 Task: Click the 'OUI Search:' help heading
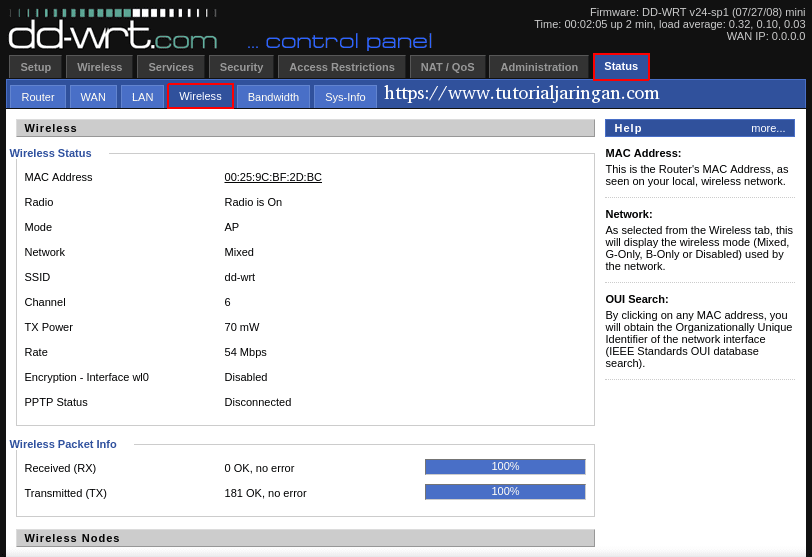tap(637, 299)
